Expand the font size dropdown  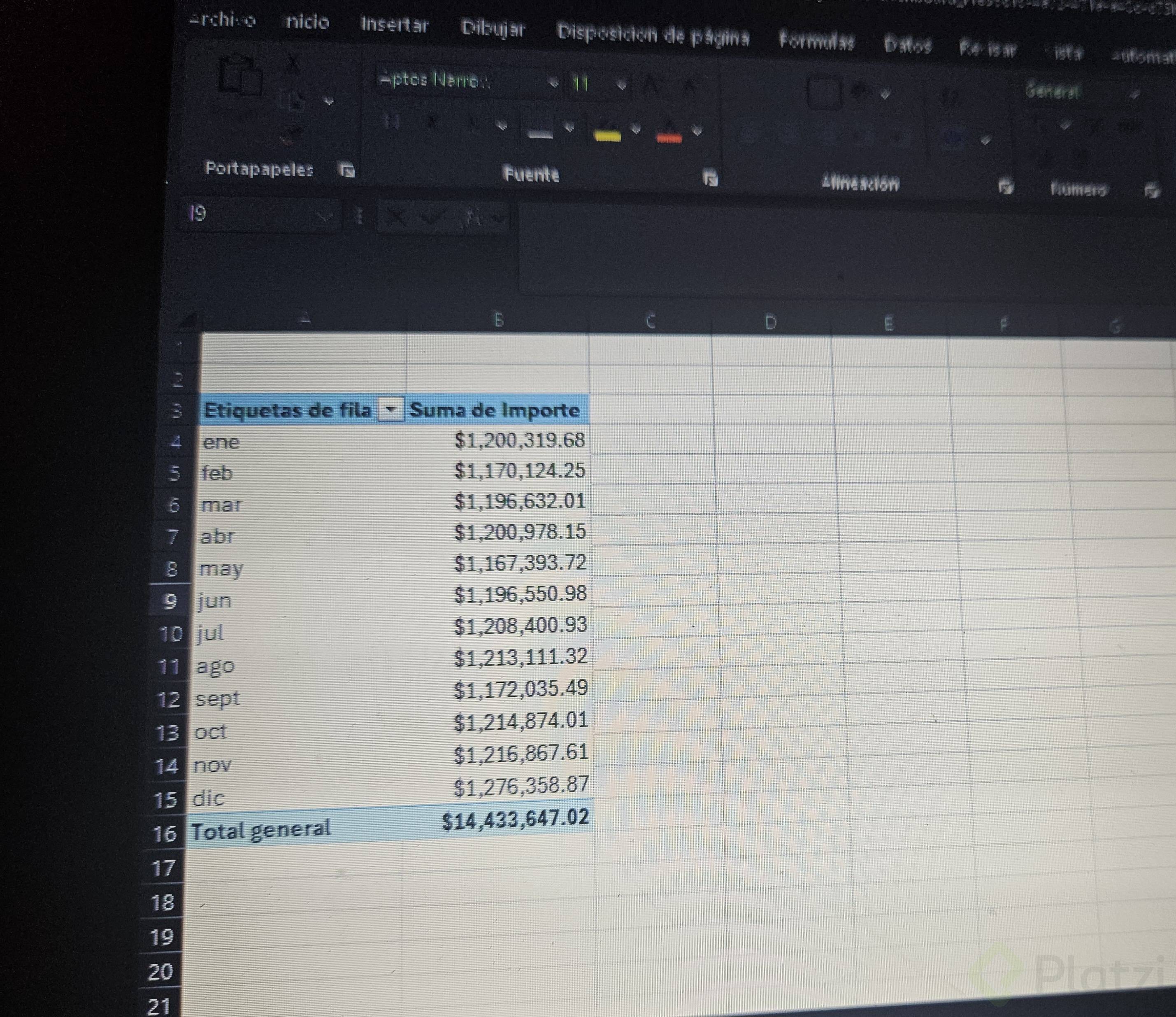tap(621, 85)
